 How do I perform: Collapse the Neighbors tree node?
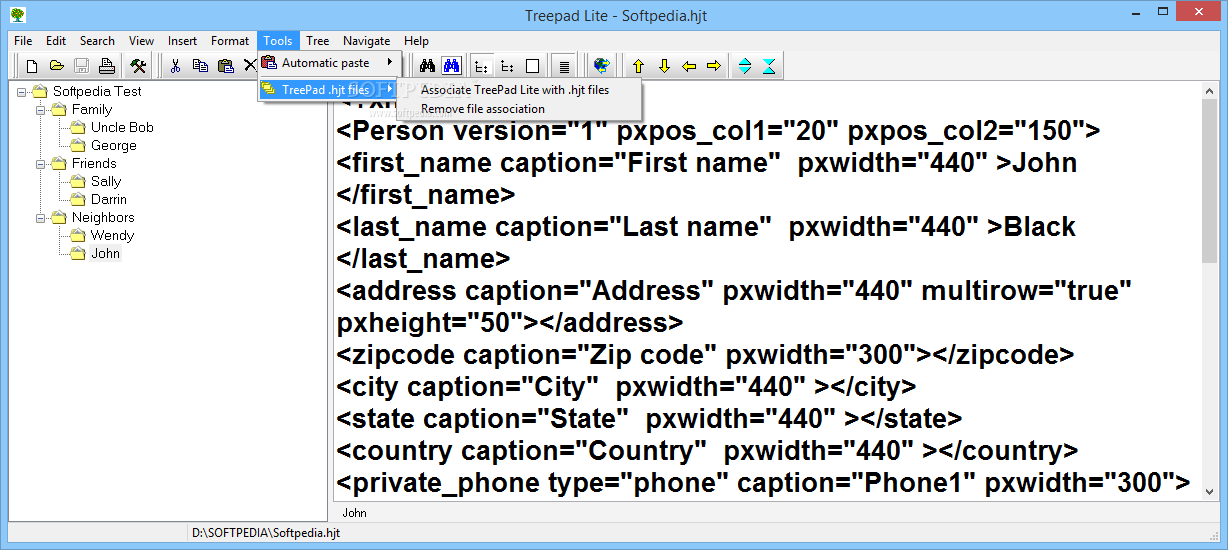pos(40,218)
